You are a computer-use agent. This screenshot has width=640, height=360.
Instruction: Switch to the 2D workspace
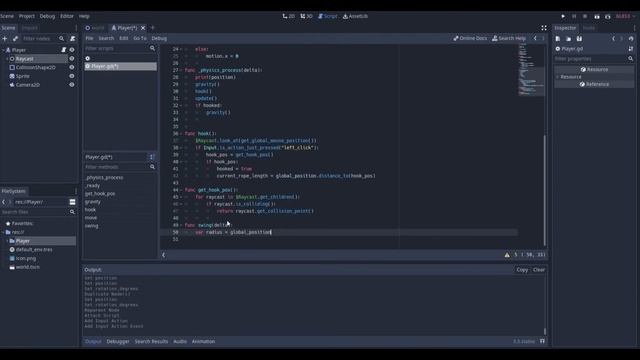(289, 16)
